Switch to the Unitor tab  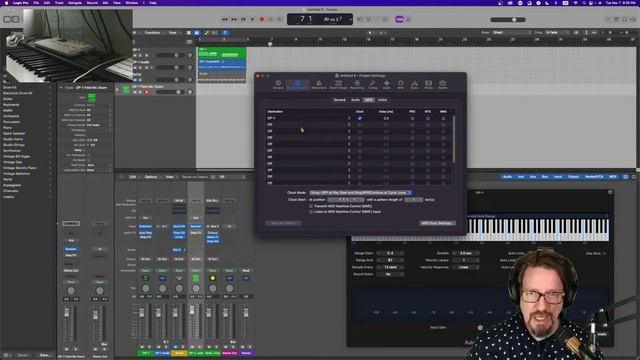(382, 100)
